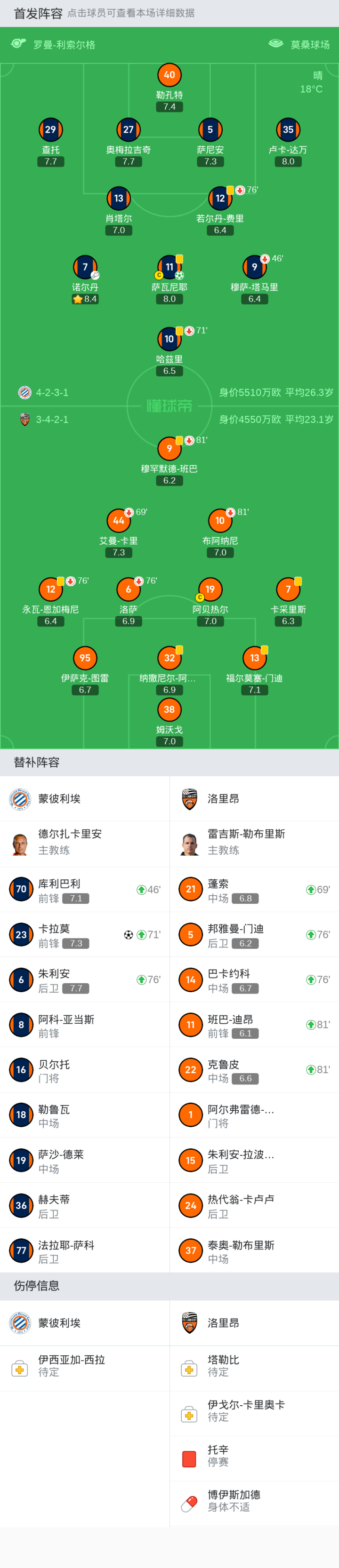
Task: Tap Lorient keeper 姆沃戈 number 38
Action: tap(169, 709)
